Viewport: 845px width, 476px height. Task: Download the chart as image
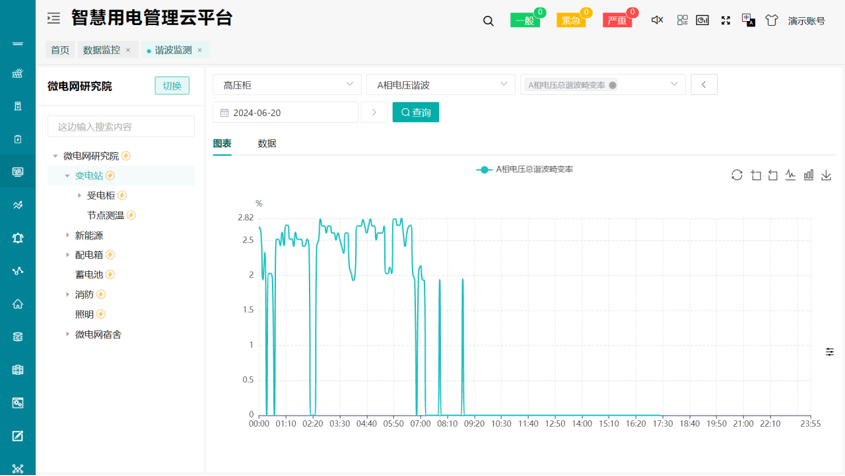coord(826,175)
